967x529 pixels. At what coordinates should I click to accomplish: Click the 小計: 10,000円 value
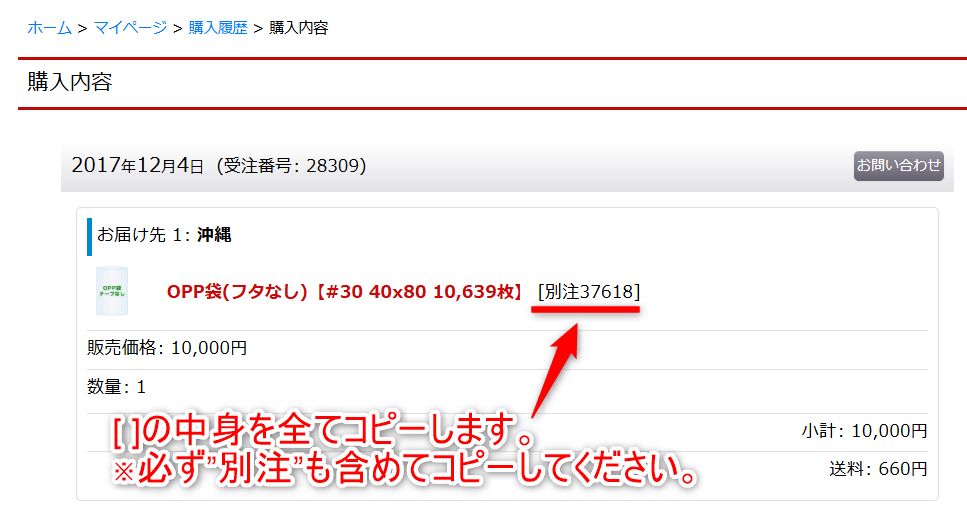pyautogui.click(x=865, y=431)
